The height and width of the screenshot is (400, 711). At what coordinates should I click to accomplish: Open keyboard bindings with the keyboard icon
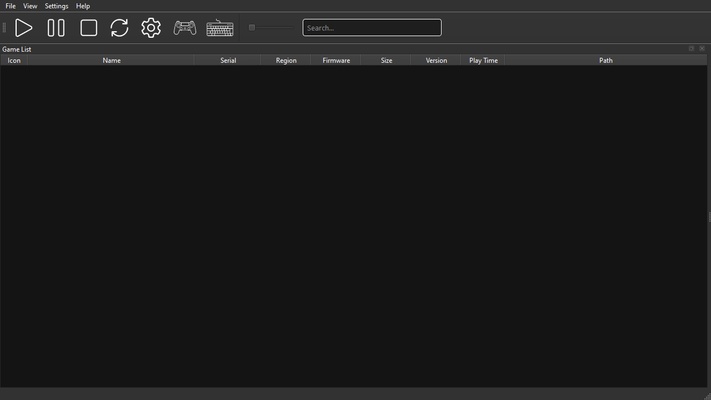(220, 28)
